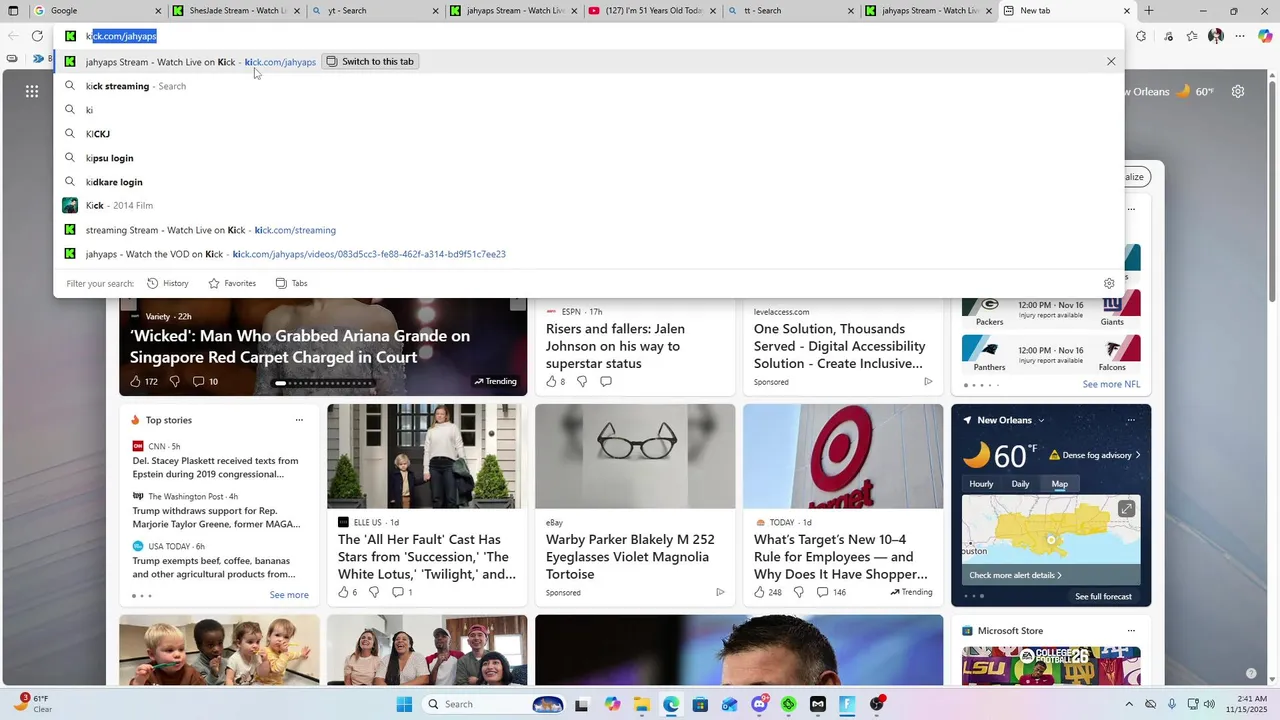This screenshot has height=720, width=1280.
Task: Open the Packers vs Giants game row
Action: 1051,309
